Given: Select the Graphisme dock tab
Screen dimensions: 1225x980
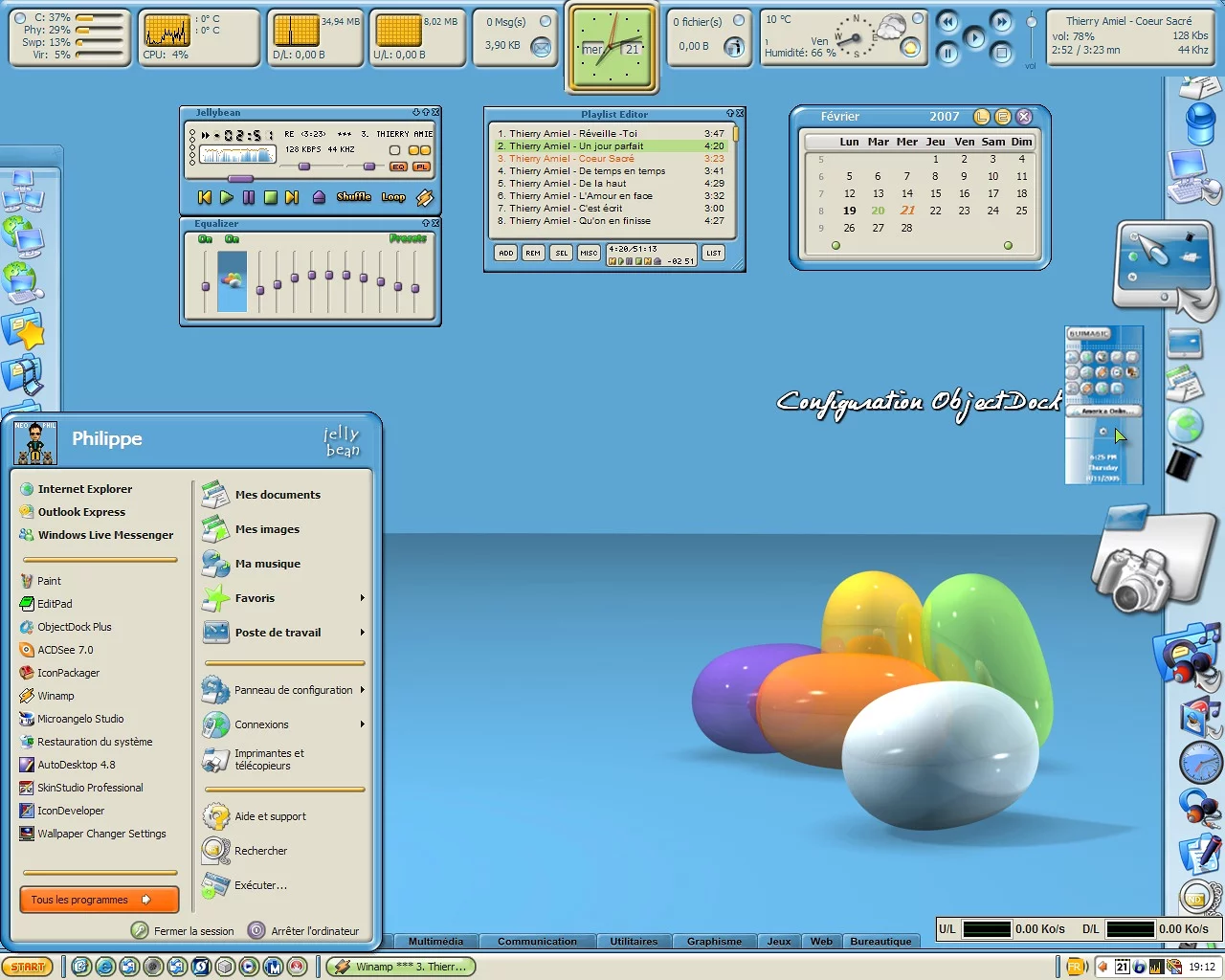Looking at the screenshot, I should [714, 941].
